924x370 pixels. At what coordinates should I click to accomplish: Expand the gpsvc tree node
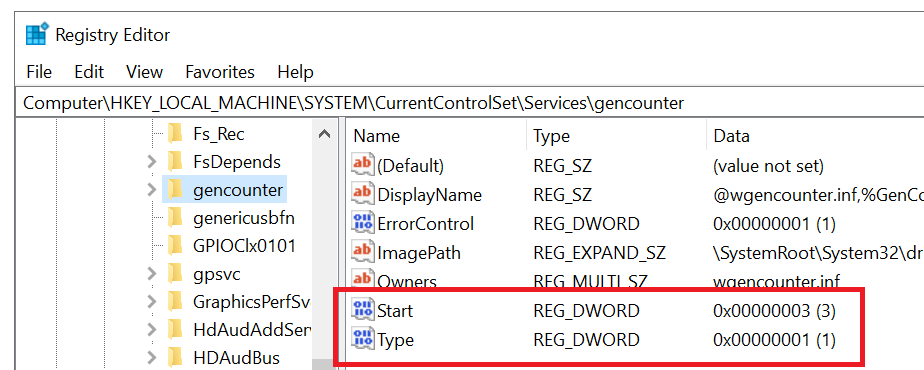click(151, 273)
